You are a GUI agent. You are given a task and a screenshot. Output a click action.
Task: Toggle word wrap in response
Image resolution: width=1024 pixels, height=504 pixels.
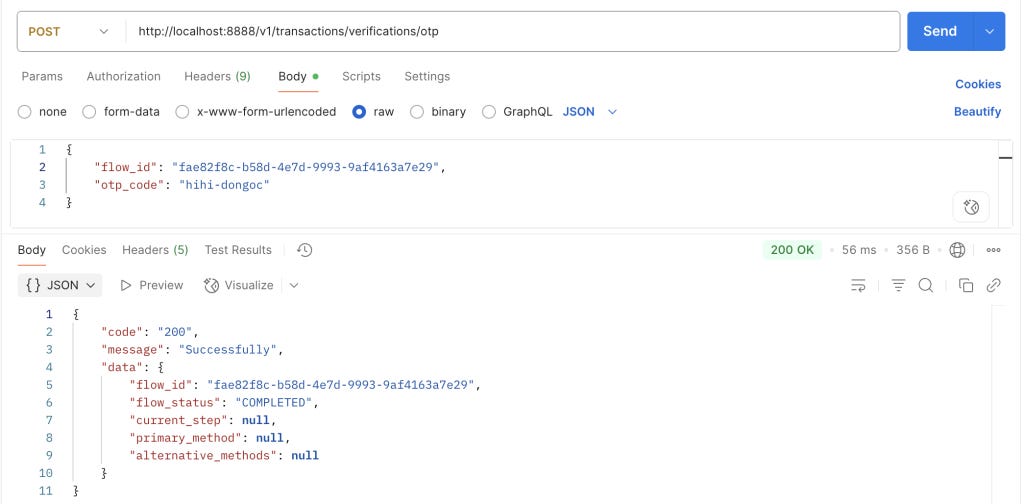(857, 285)
